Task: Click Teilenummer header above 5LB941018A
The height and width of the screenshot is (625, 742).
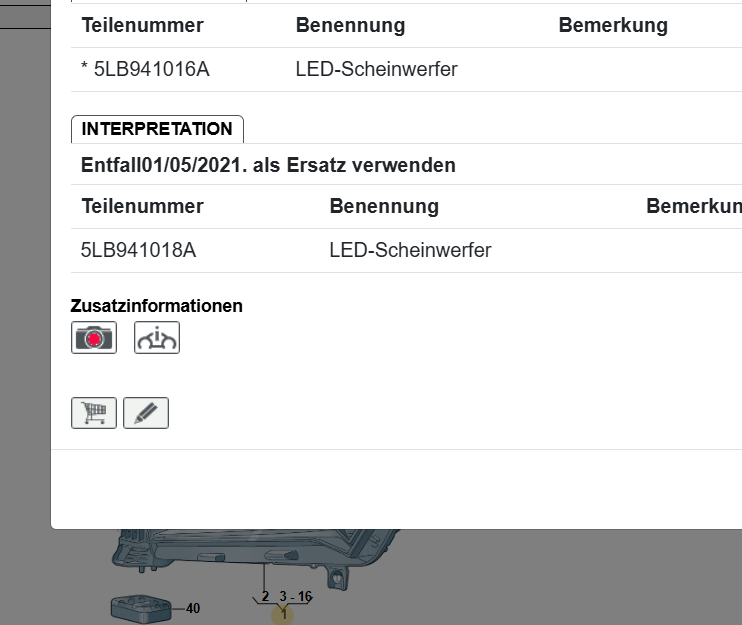Action: click(142, 206)
